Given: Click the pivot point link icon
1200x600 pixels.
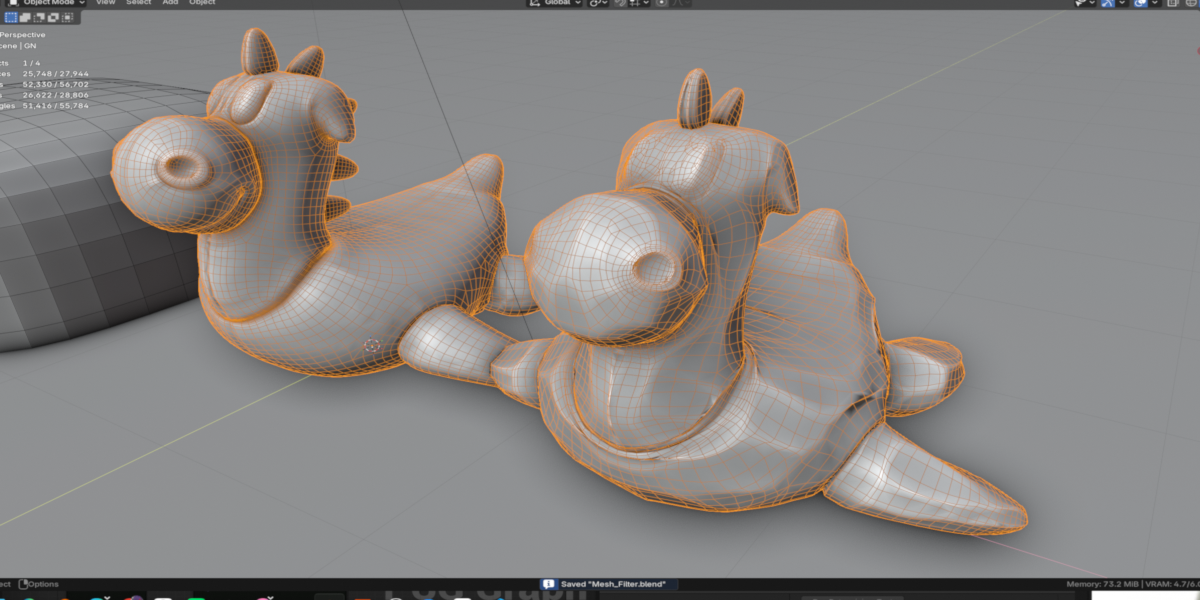Looking at the screenshot, I should [x=594, y=3].
